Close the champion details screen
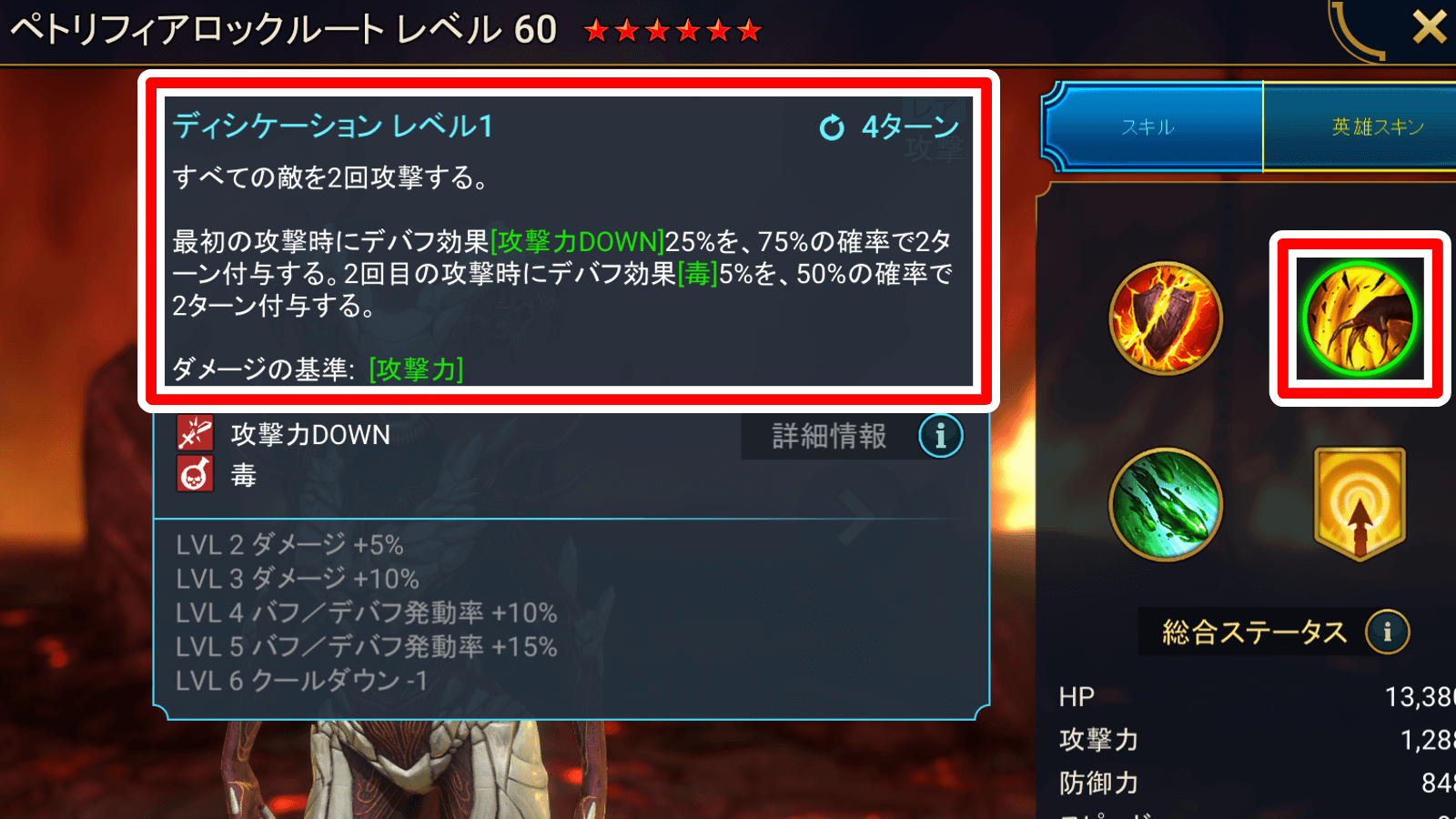Viewport: 1456px width, 819px height. coord(1429,27)
